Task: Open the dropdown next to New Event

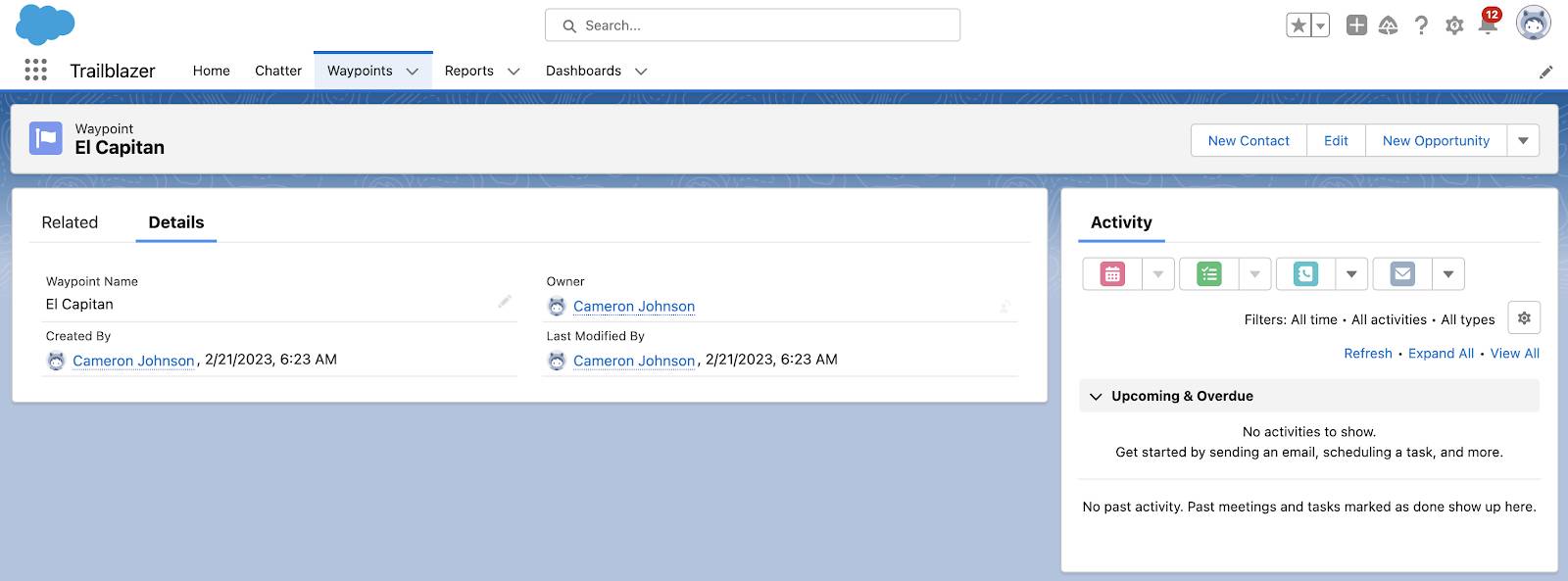Action: click(1158, 274)
